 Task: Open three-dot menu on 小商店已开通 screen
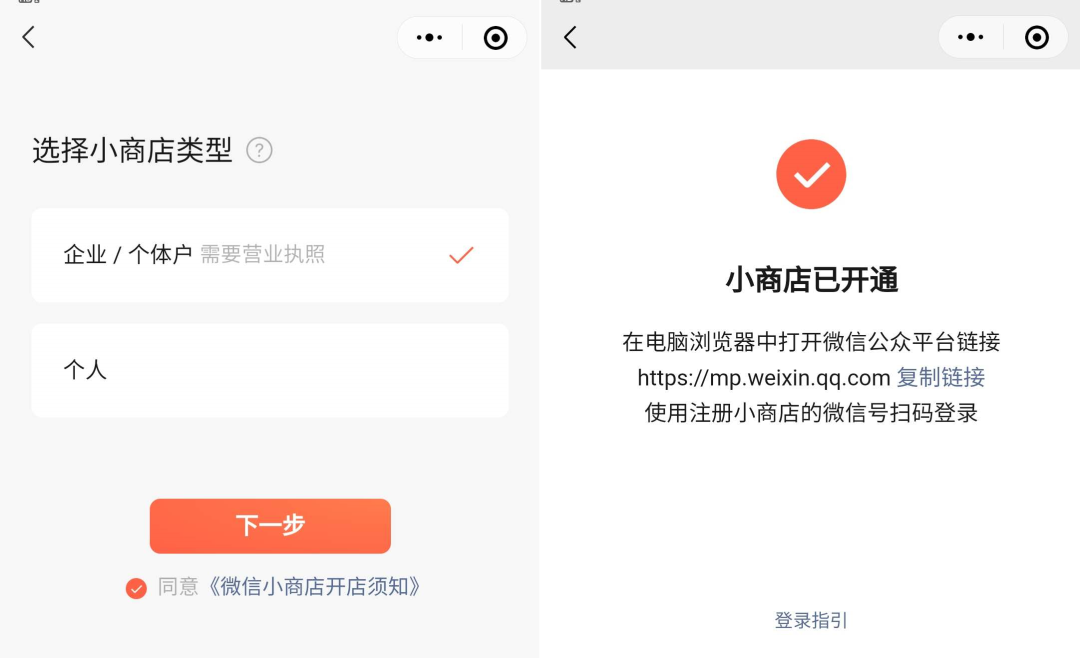[x=970, y=37]
